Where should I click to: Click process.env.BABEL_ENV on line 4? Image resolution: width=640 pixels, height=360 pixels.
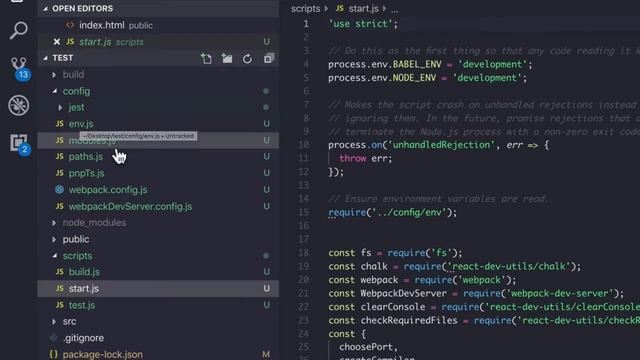click(384, 64)
